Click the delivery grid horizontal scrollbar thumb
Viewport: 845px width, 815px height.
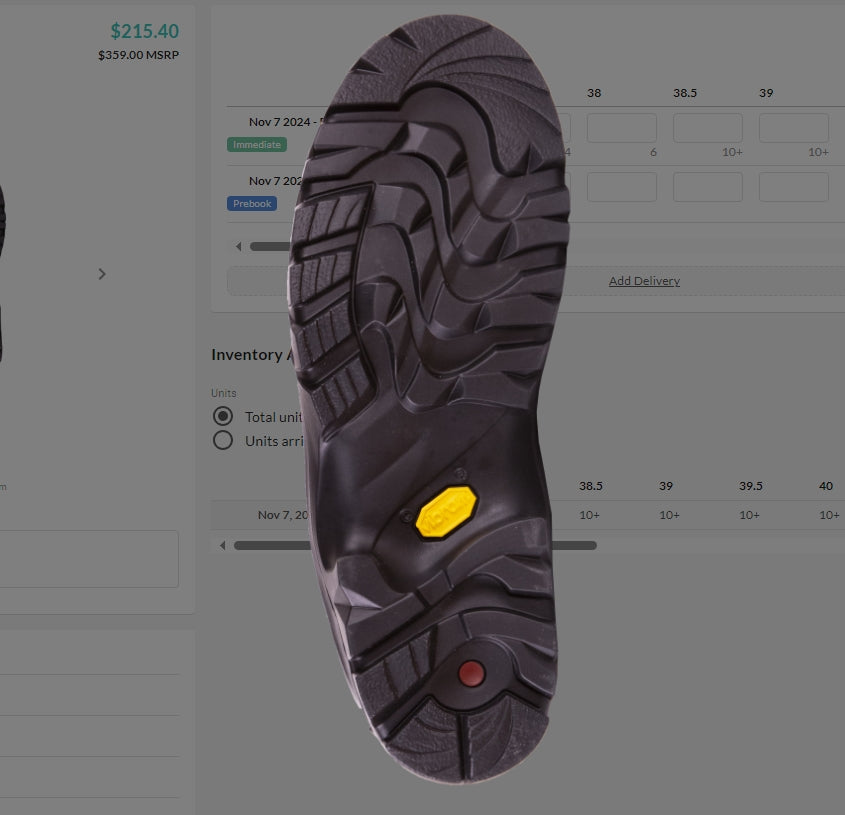tap(271, 246)
